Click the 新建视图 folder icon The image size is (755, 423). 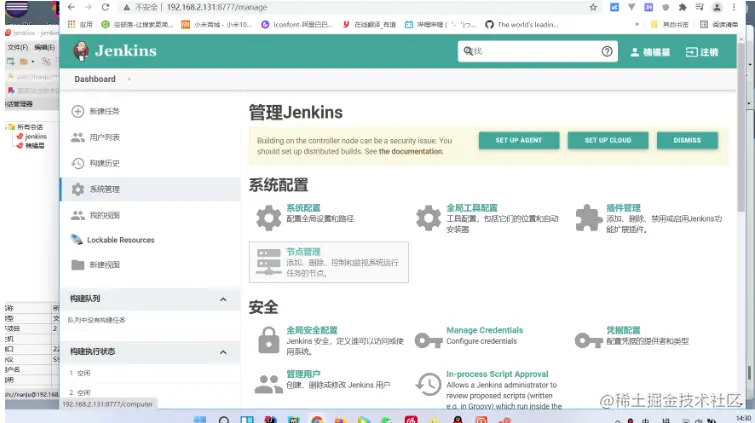(x=78, y=264)
